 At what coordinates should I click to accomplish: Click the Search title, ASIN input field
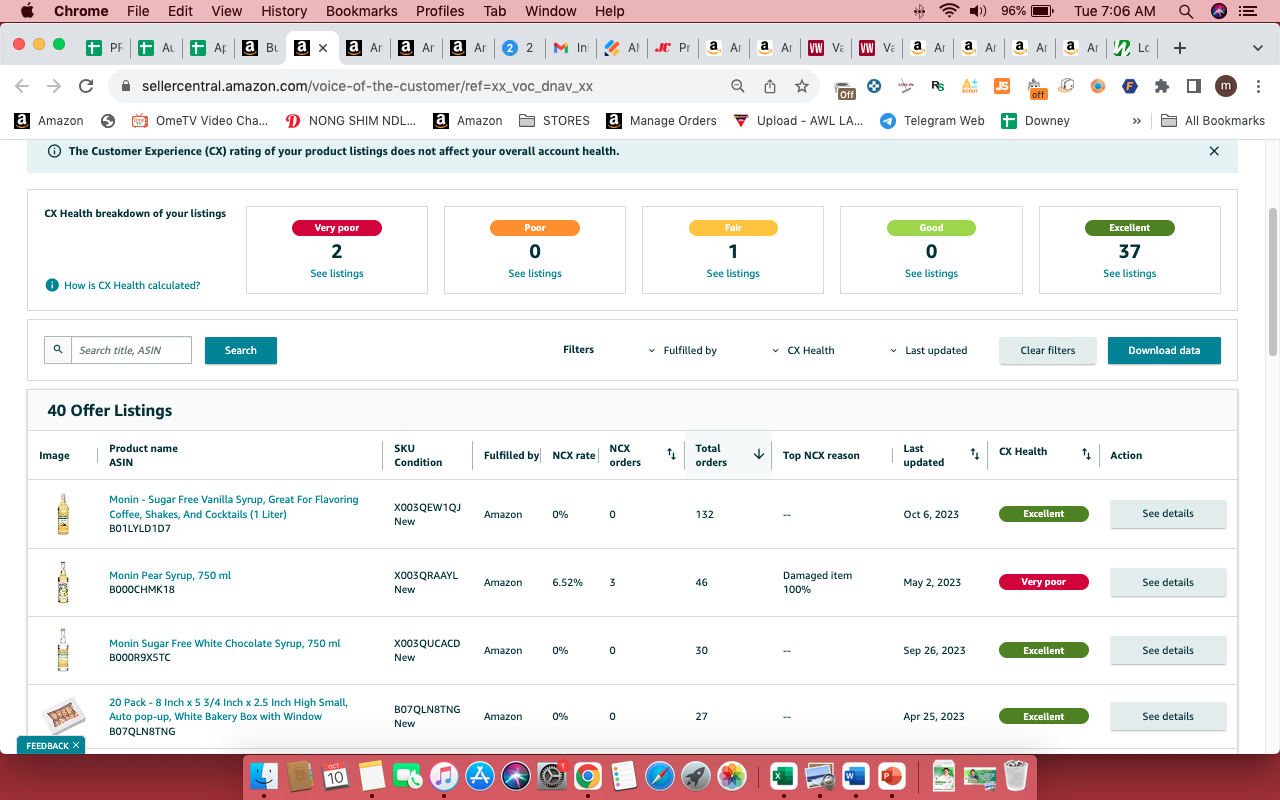tap(131, 350)
